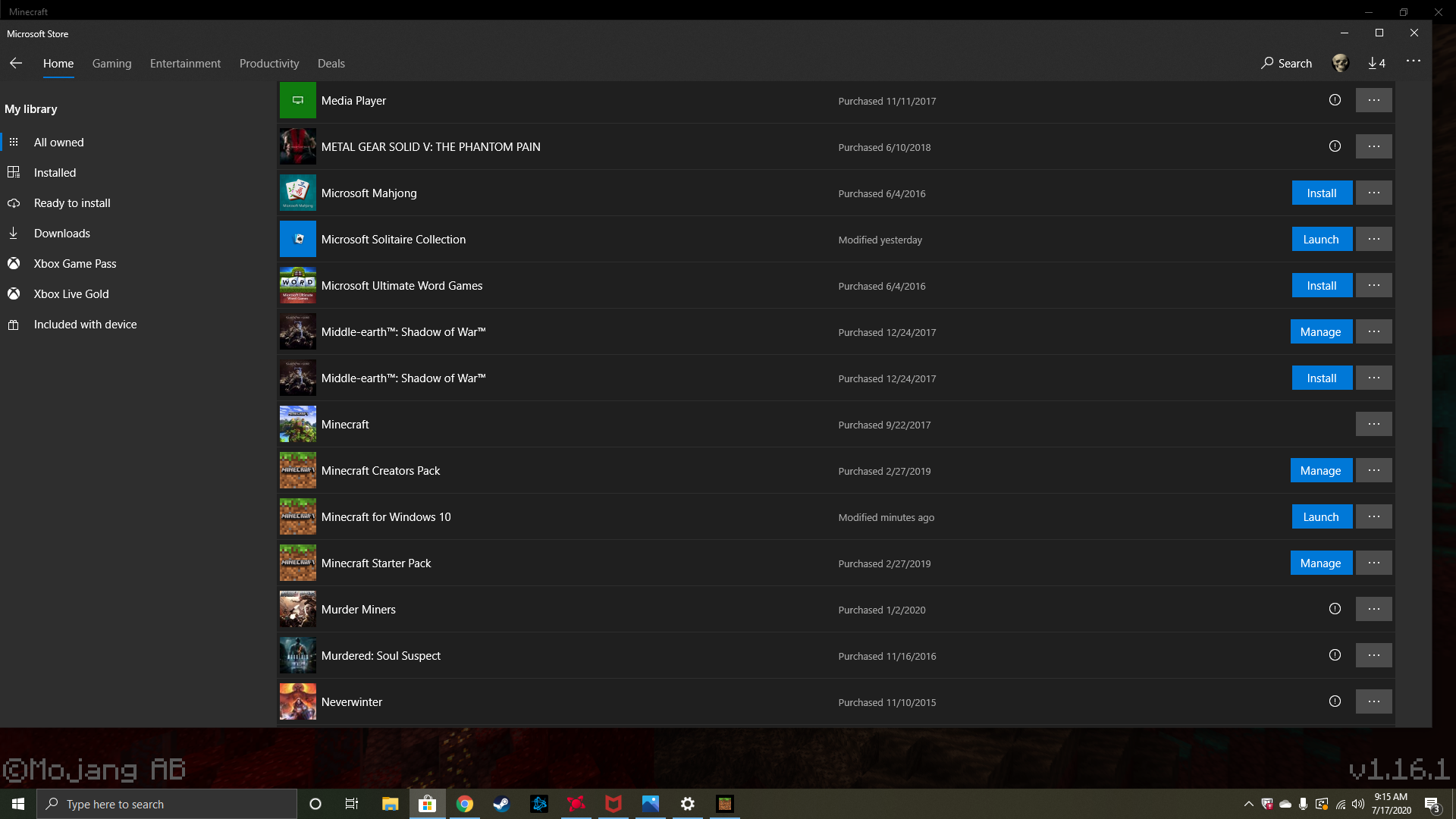
Task: Click info icon for METAL GEAR SOLID V
Action: tap(1335, 146)
